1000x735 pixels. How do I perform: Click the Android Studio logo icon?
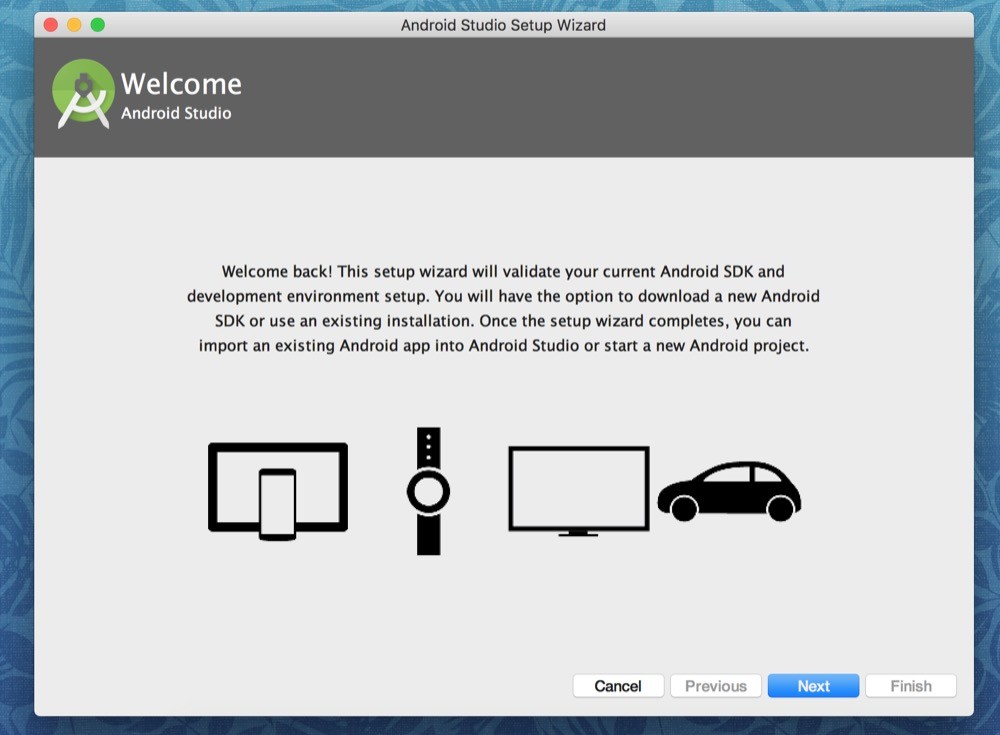click(83, 95)
